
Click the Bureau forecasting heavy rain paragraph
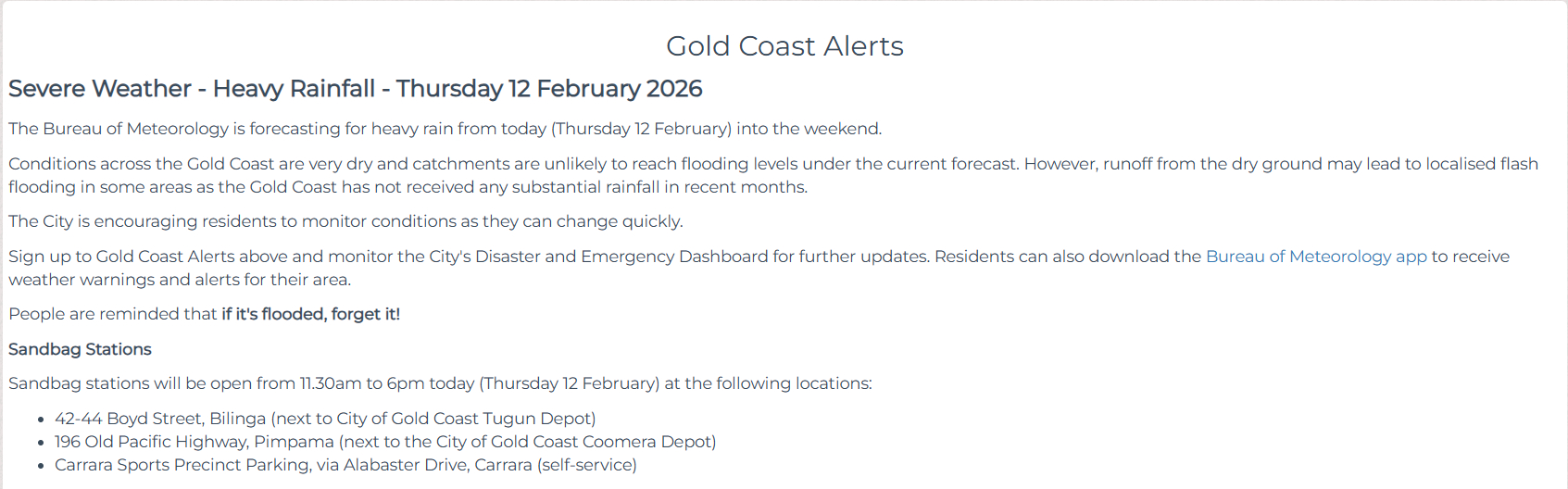[x=445, y=129]
